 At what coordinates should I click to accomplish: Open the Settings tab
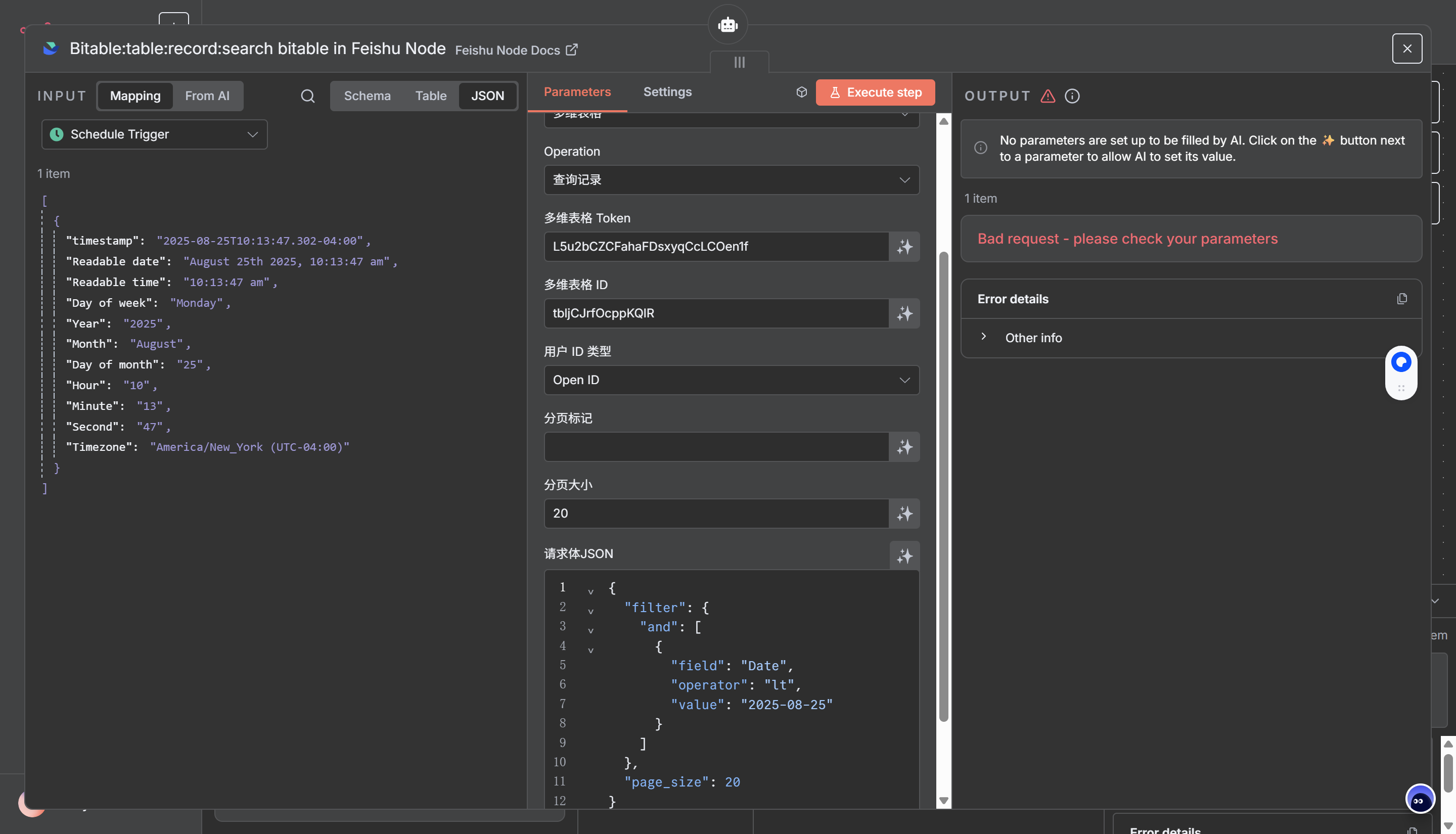pyautogui.click(x=667, y=91)
